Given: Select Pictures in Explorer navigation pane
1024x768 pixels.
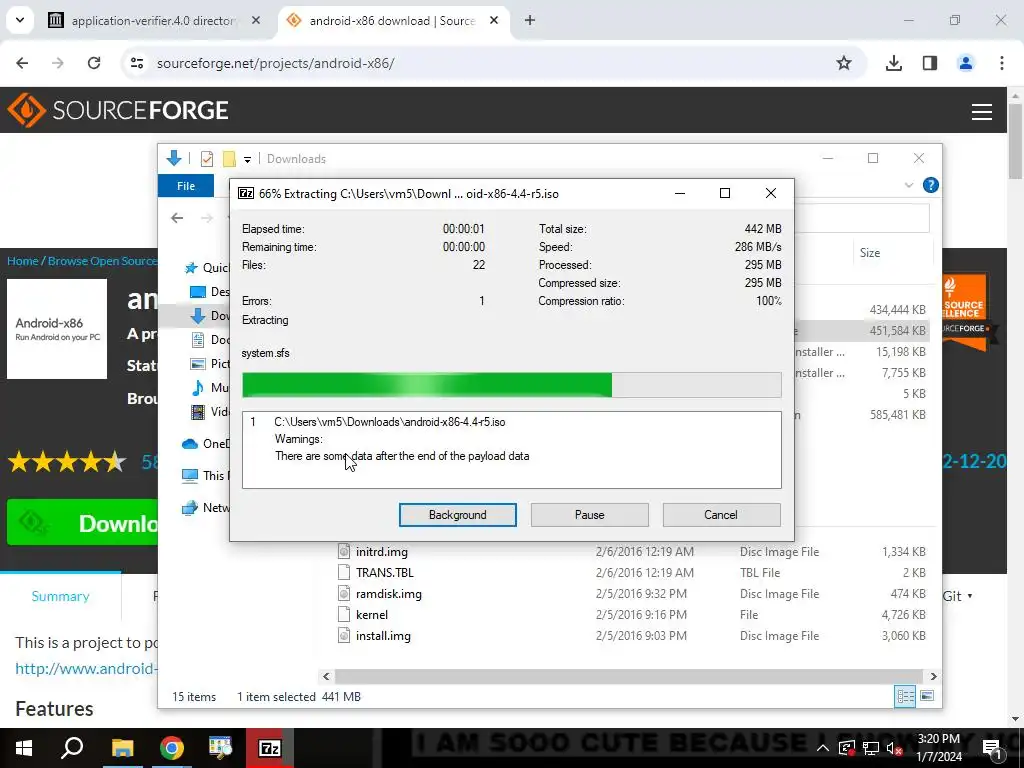Looking at the screenshot, I should point(209,364).
